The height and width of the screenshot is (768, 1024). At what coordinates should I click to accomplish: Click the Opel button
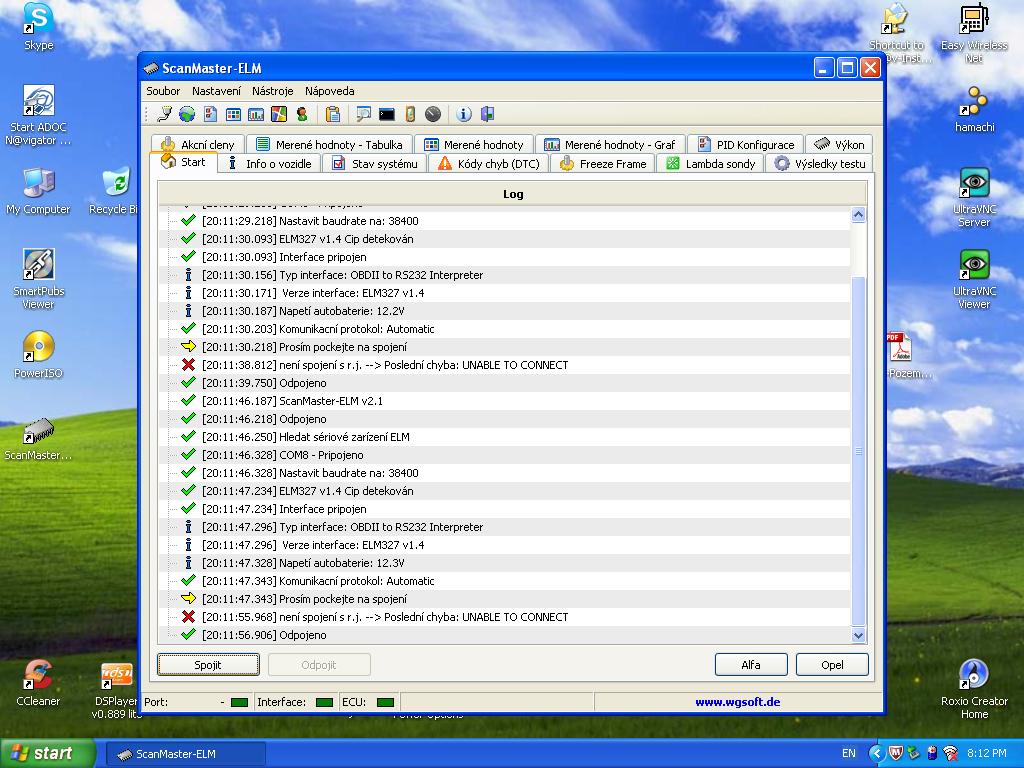coord(832,665)
